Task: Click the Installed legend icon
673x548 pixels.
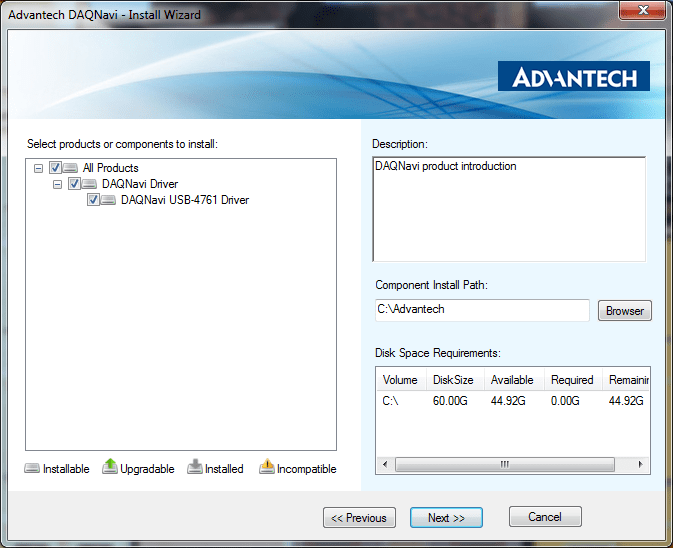Action: point(195,467)
